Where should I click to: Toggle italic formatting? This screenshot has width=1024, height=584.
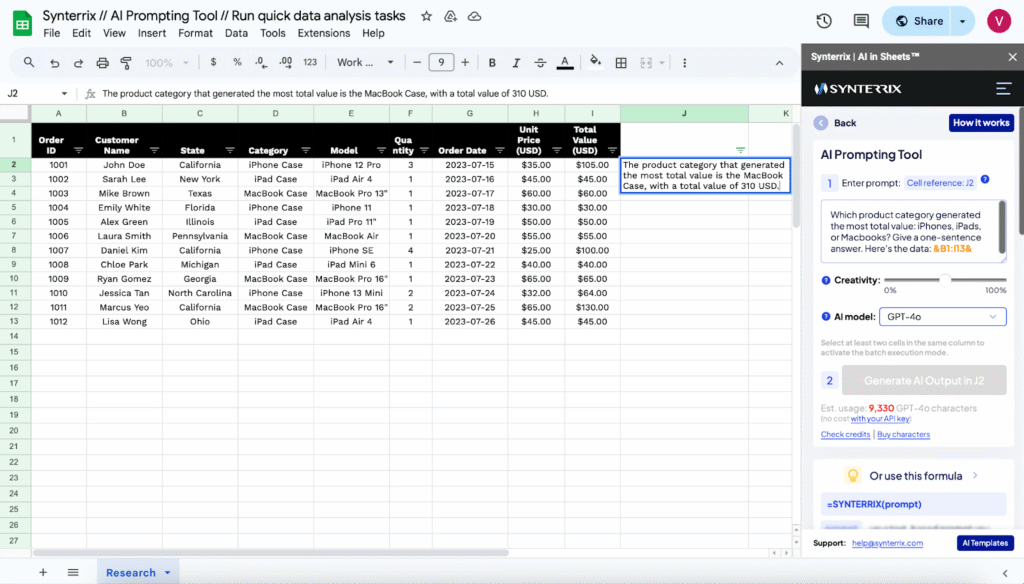pos(516,63)
